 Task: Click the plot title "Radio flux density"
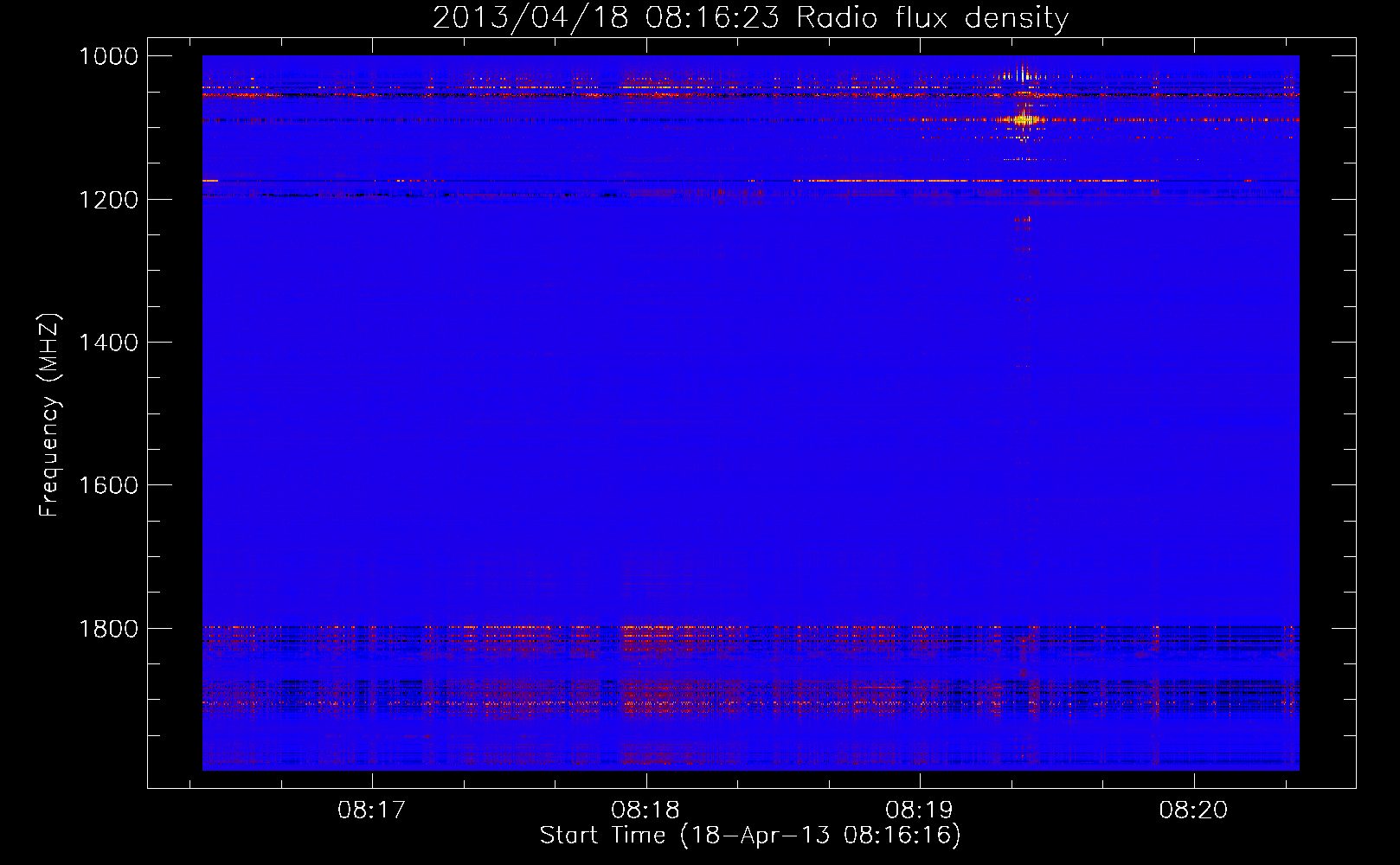coord(932,18)
